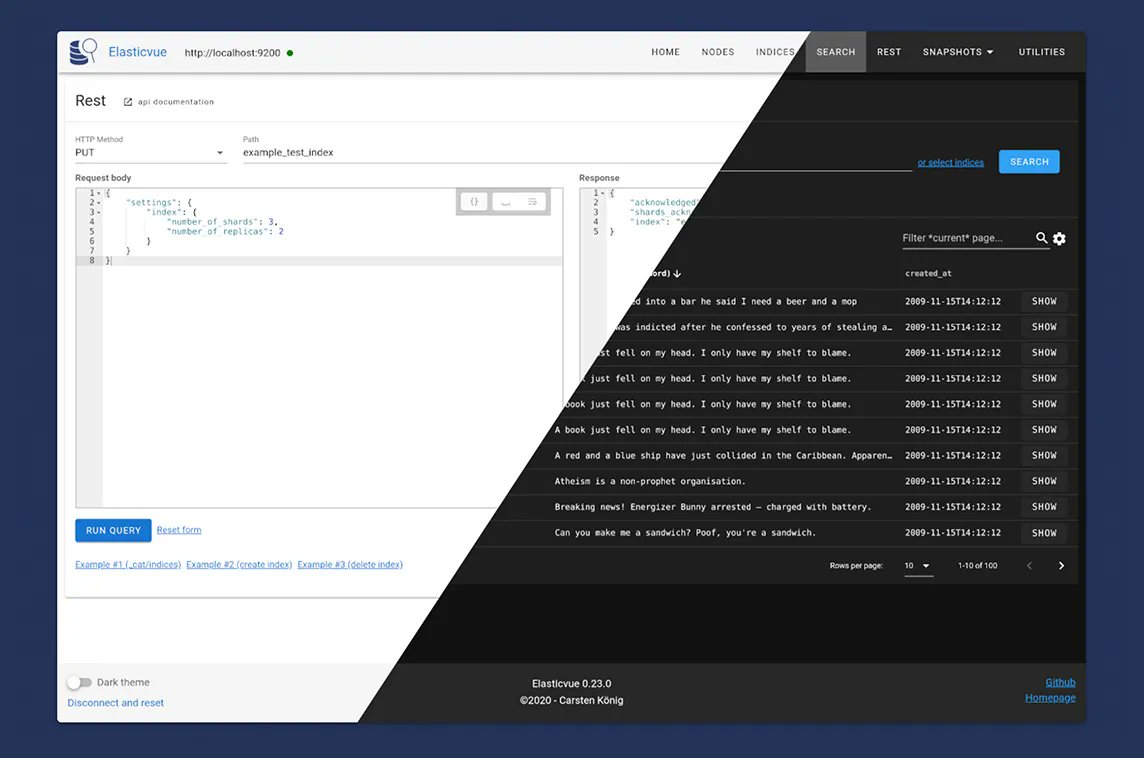This screenshot has width=1144, height=758.
Task: Click the magnifier icon in the filter field
Action: [1042, 238]
